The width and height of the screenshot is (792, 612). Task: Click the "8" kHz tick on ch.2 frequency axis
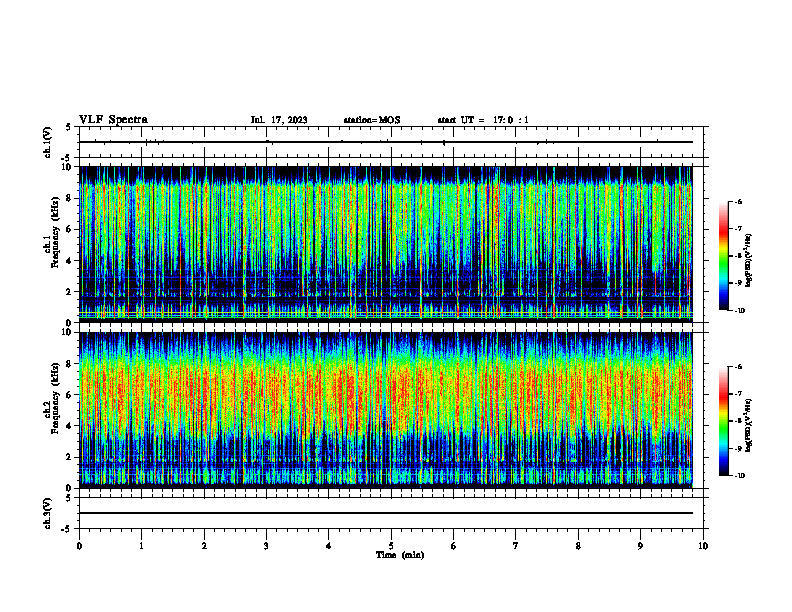point(70,364)
